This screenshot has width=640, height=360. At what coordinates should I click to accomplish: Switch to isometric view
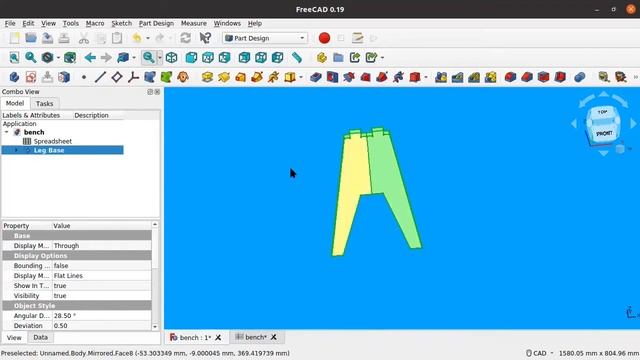(x=171, y=58)
